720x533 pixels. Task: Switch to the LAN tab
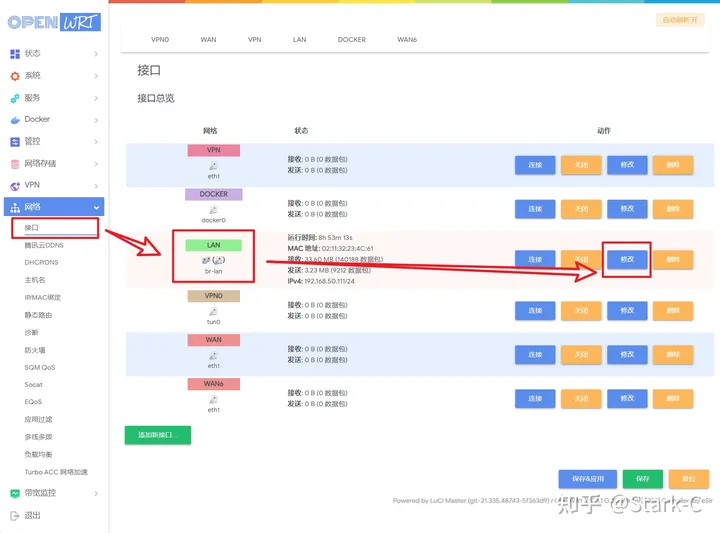coord(299,39)
